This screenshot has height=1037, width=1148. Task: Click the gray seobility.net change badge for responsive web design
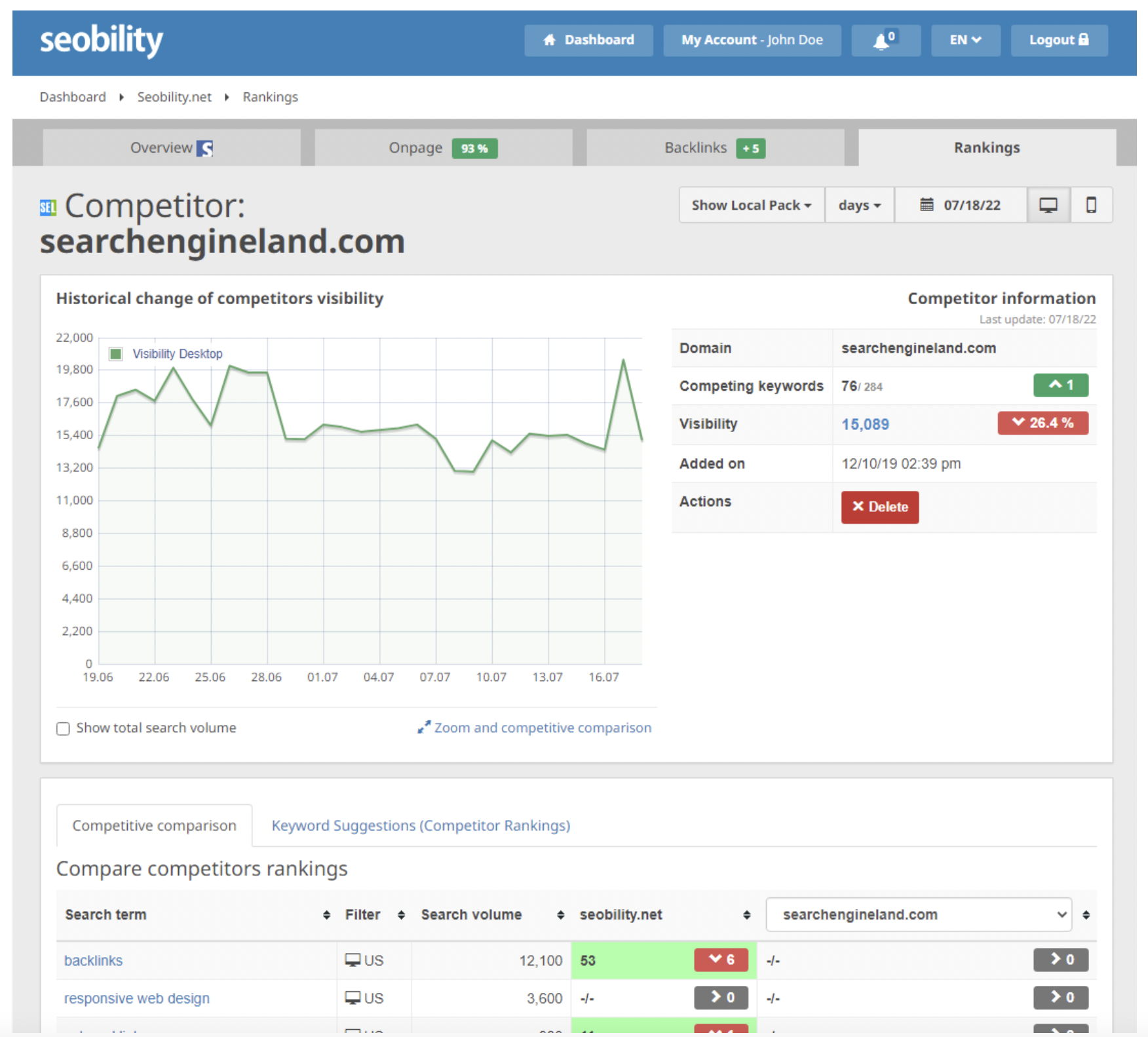(721, 998)
